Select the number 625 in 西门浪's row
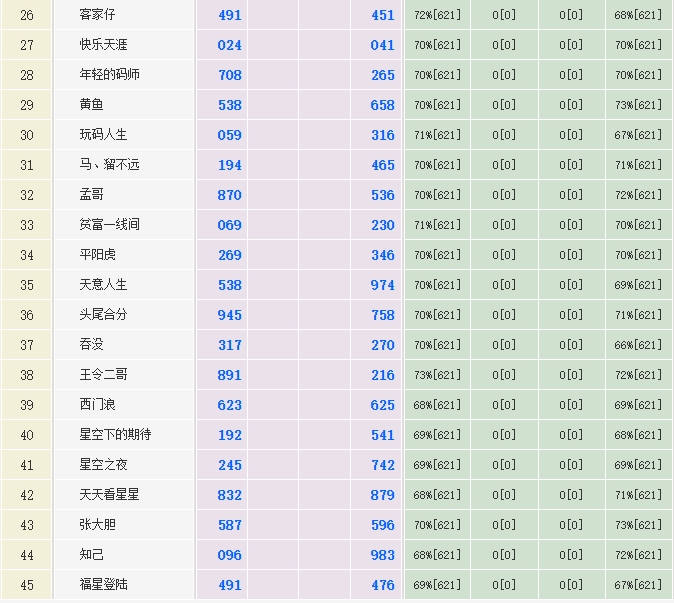Screen dimensions: 674x603 tap(383, 405)
